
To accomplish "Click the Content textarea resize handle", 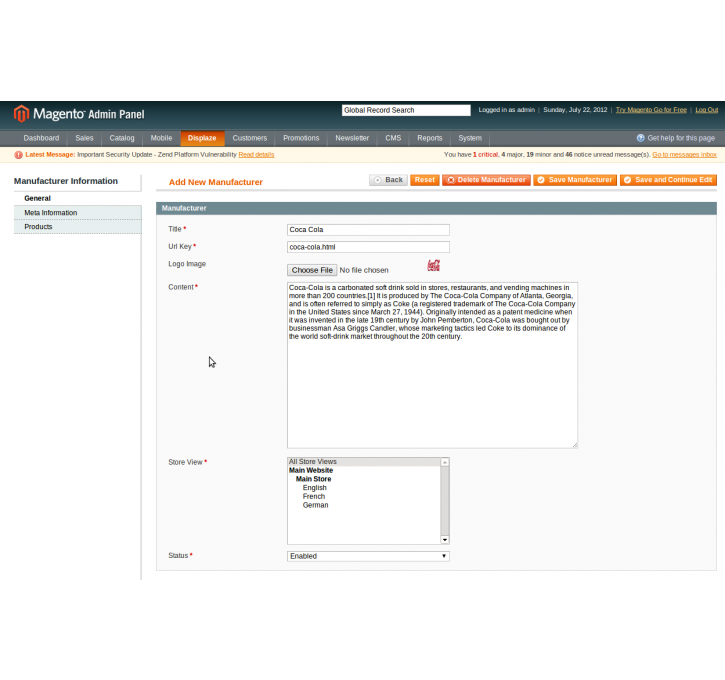I will click(x=575, y=445).
